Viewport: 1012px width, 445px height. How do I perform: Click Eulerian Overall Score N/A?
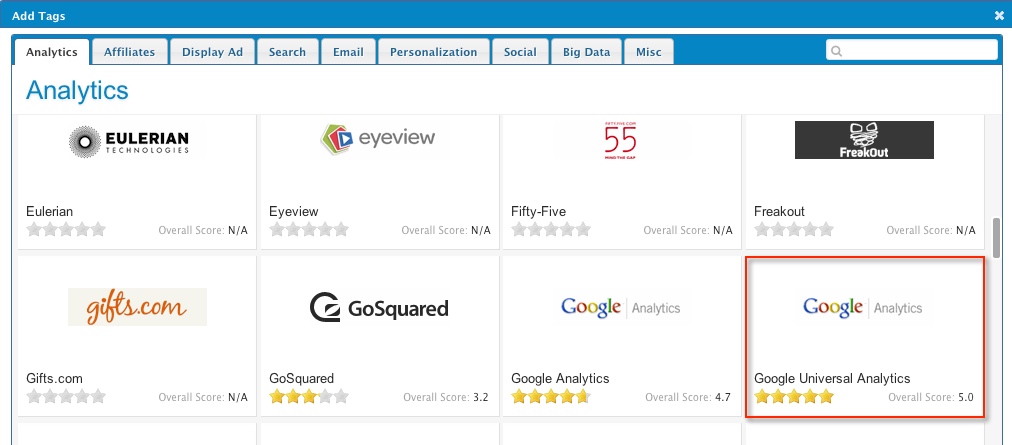tap(203, 230)
